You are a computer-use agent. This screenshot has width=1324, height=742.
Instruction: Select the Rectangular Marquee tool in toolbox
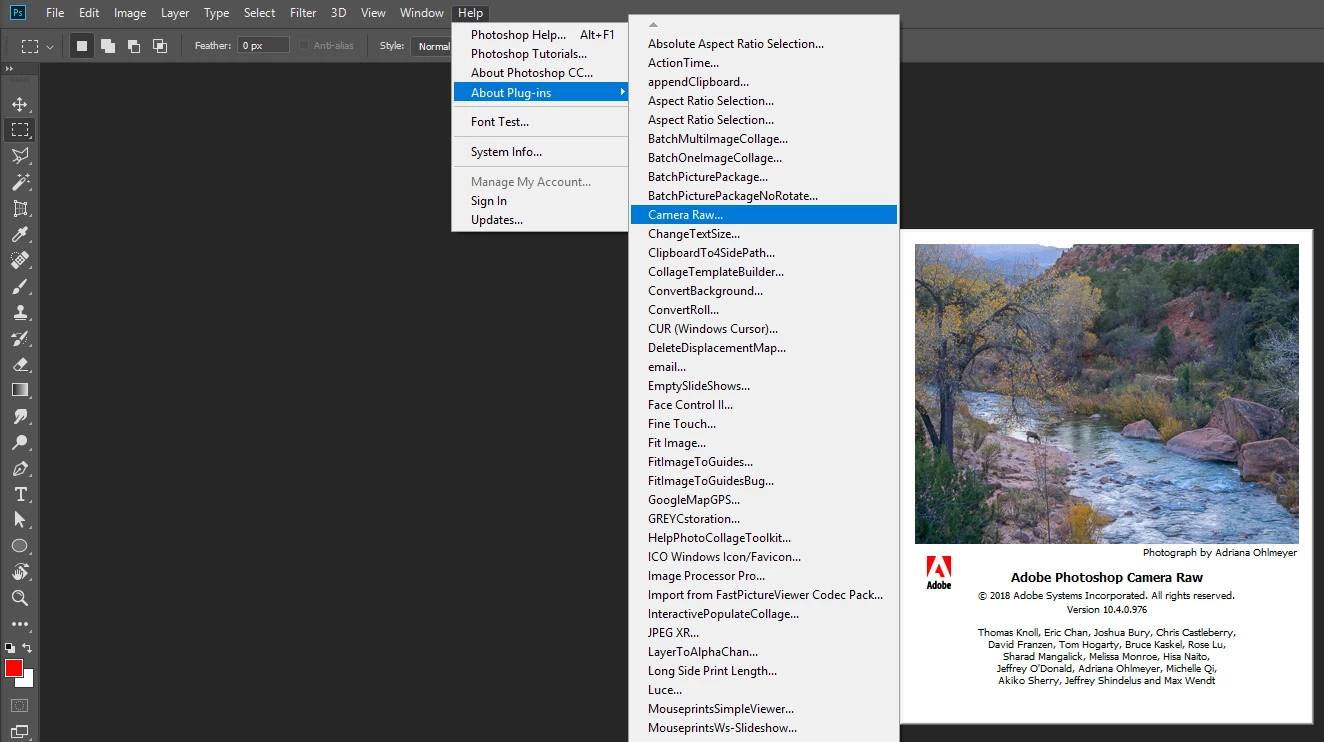click(20, 130)
